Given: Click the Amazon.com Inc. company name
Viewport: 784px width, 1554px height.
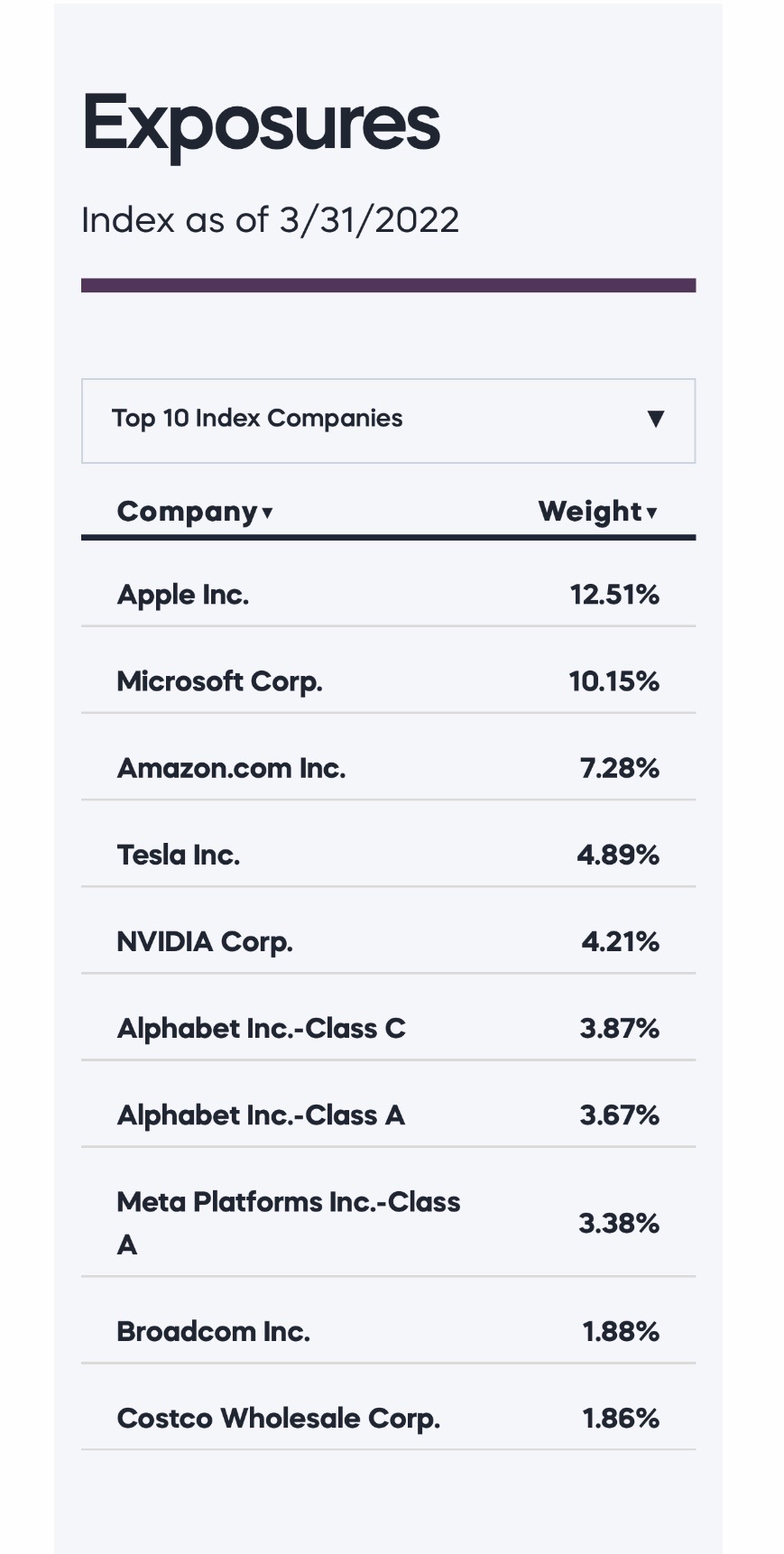Looking at the screenshot, I should click(x=231, y=768).
